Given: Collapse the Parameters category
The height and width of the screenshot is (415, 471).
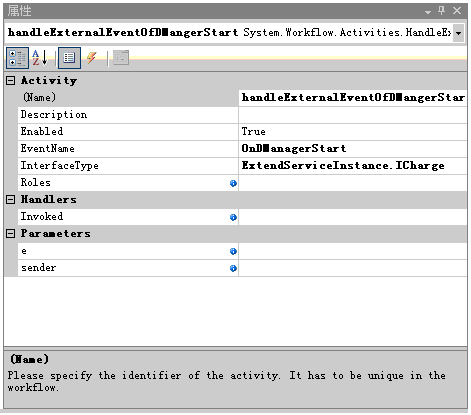Looking at the screenshot, I should (11, 233).
